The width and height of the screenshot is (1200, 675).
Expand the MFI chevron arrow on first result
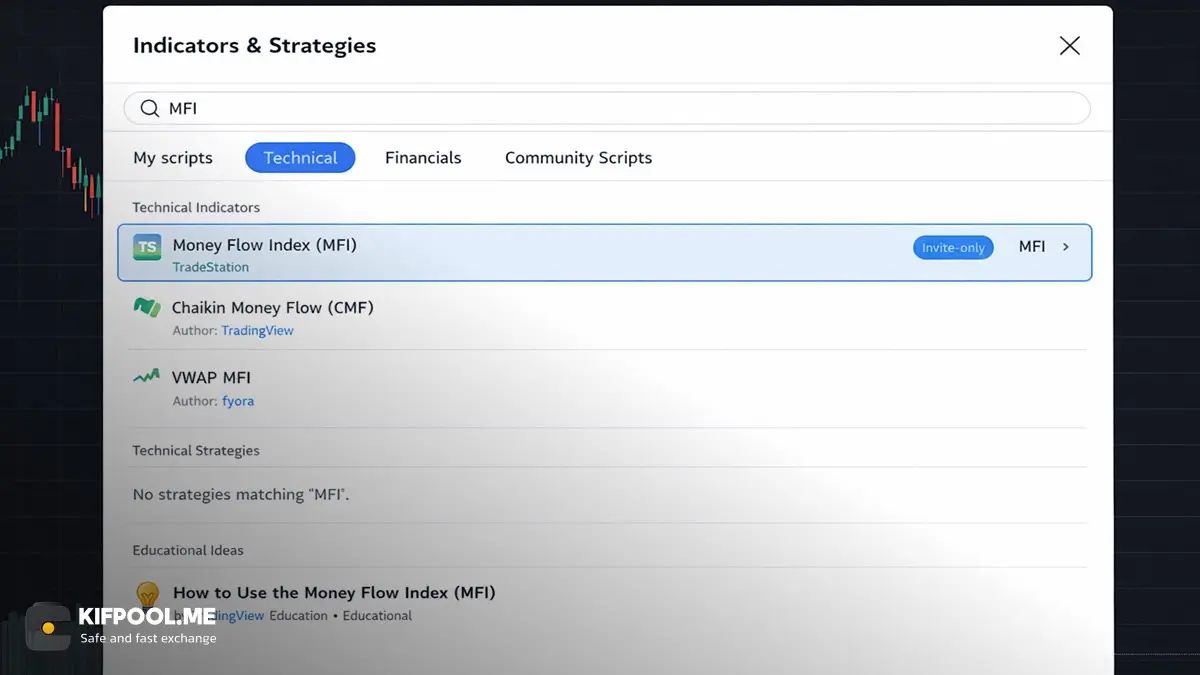coord(1066,247)
